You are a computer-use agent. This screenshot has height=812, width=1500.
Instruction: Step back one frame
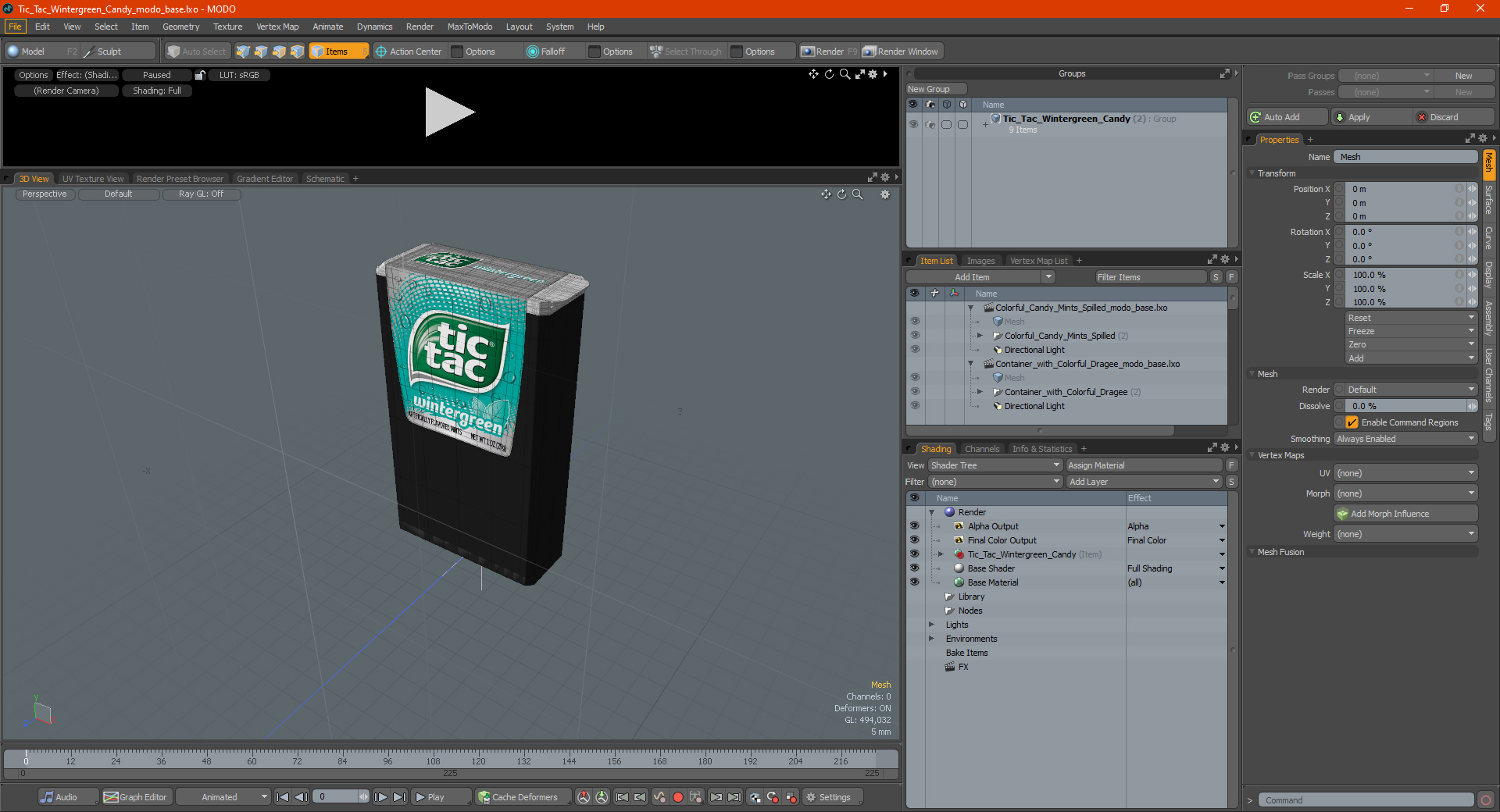[301, 797]
